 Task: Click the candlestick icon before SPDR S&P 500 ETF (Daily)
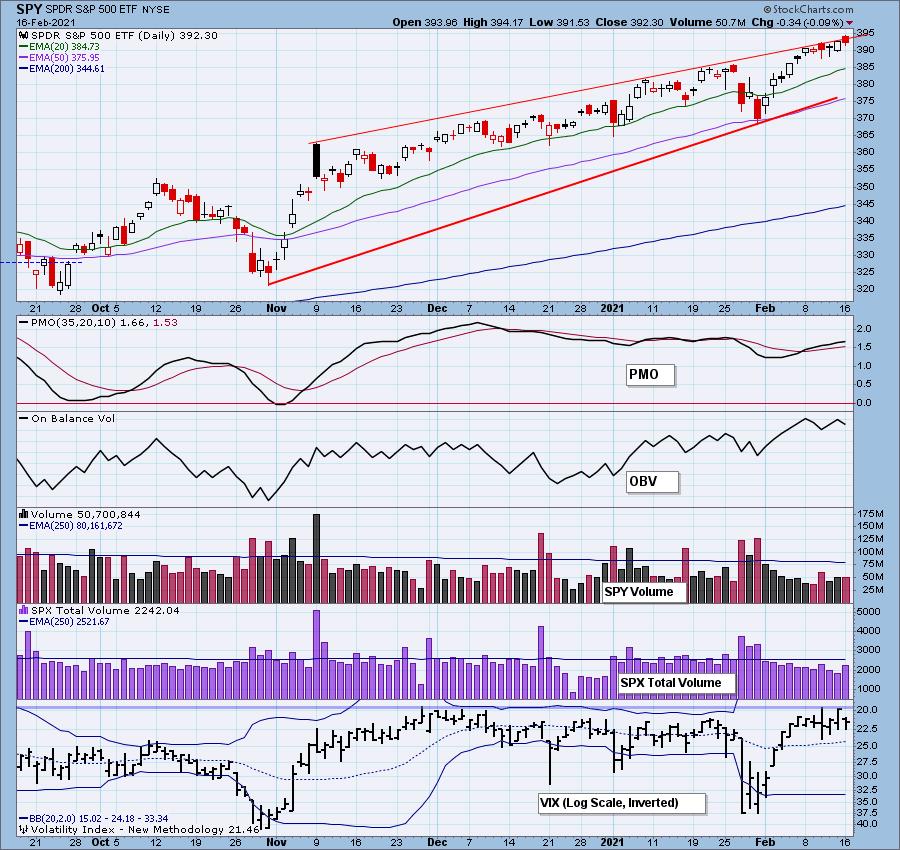coord(24,36)
